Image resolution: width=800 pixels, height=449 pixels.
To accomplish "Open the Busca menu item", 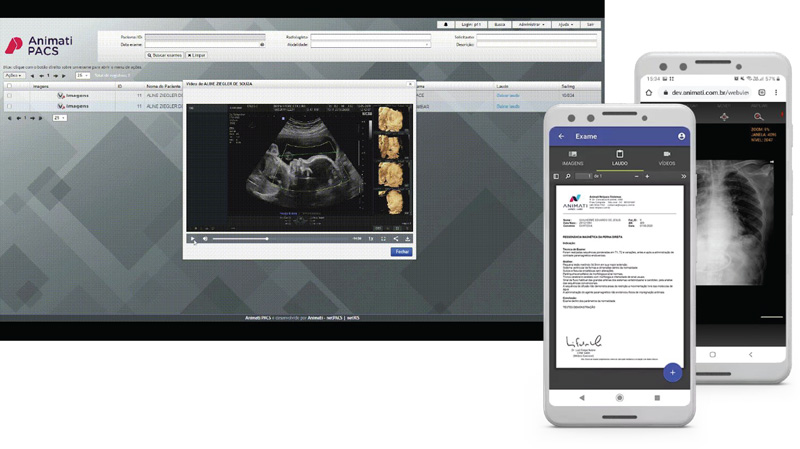I will (x=500, y=24).
